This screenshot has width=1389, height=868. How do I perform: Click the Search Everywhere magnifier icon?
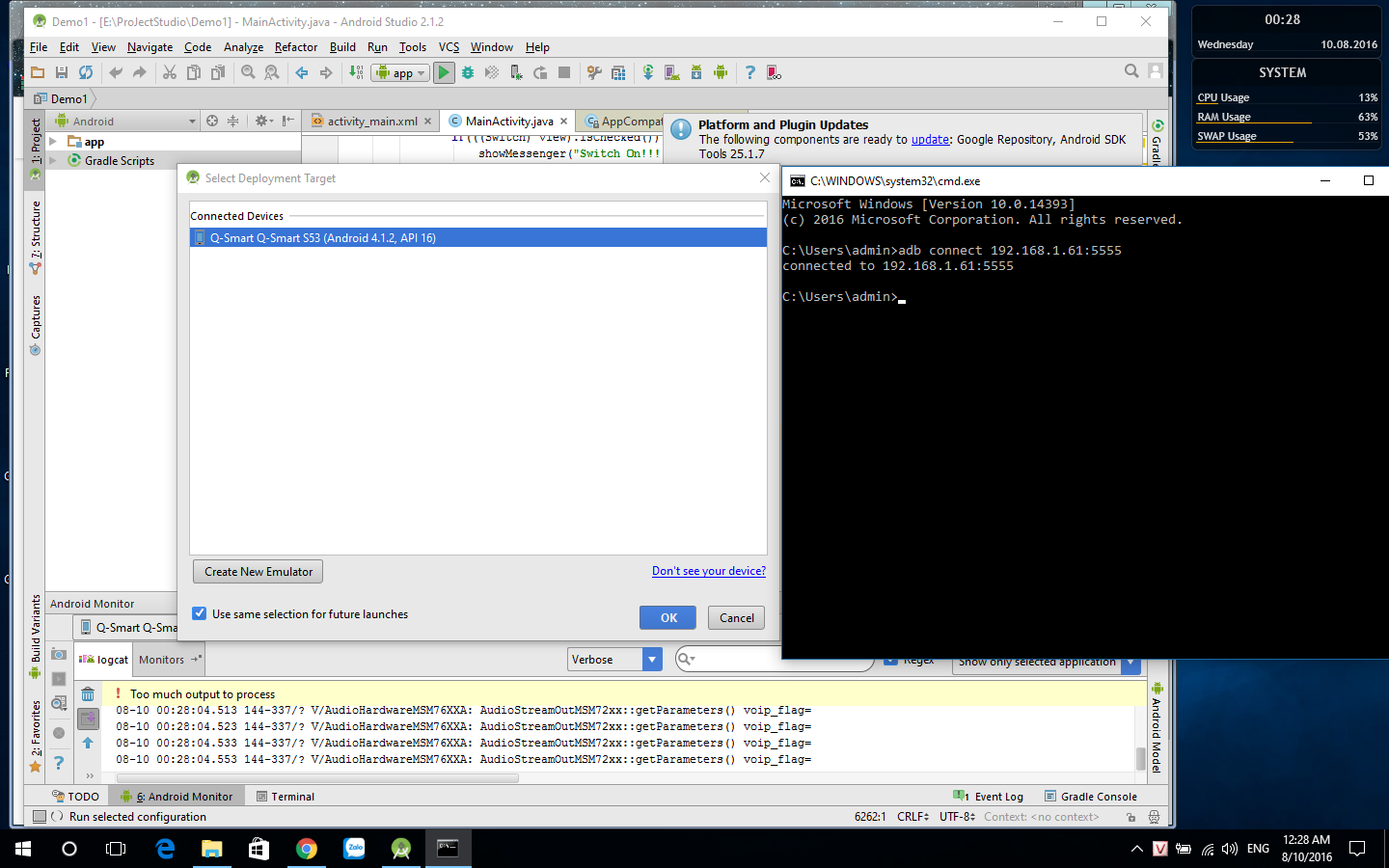(x=1131, y=70)
